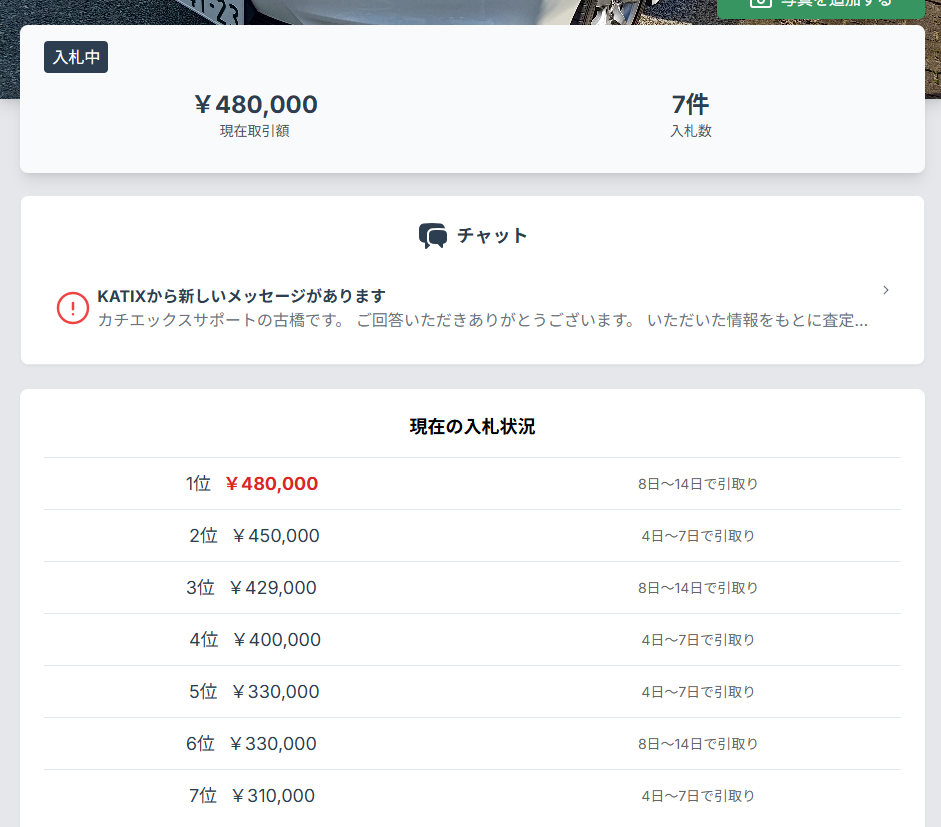Click the red exclamation alert icon
The height and width of the screenshot is (827, 941).
[73, 308]
